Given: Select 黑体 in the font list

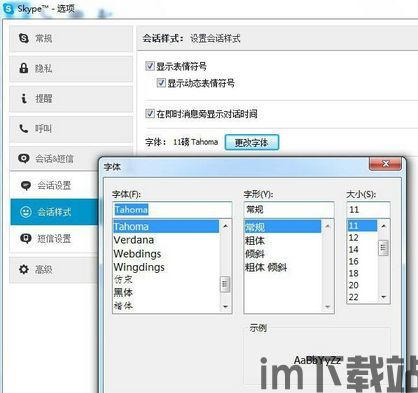Looking at the screenshot, I should pyautogui.click(x=166, y=292).
